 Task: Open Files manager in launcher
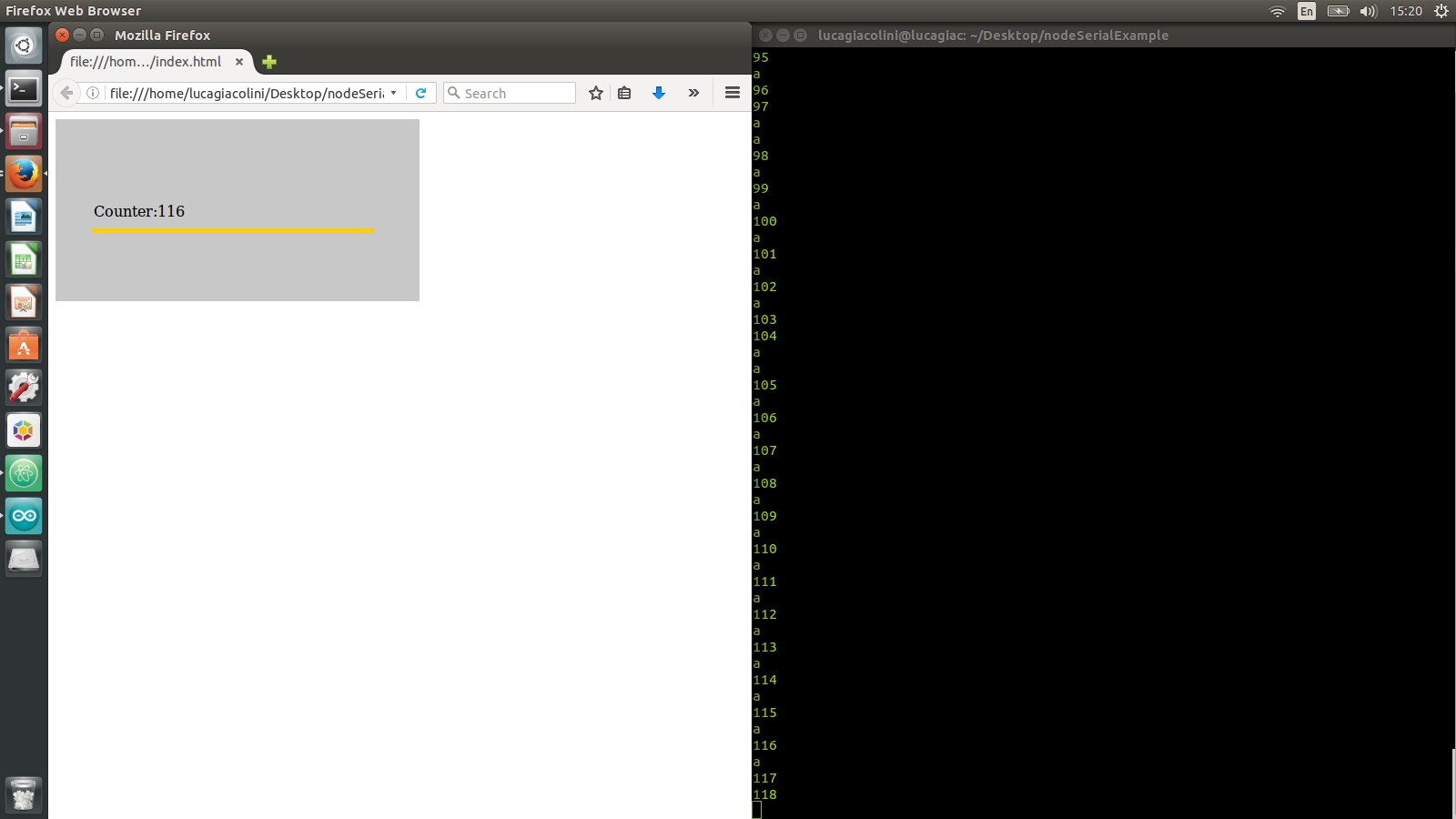coord(24,131)
